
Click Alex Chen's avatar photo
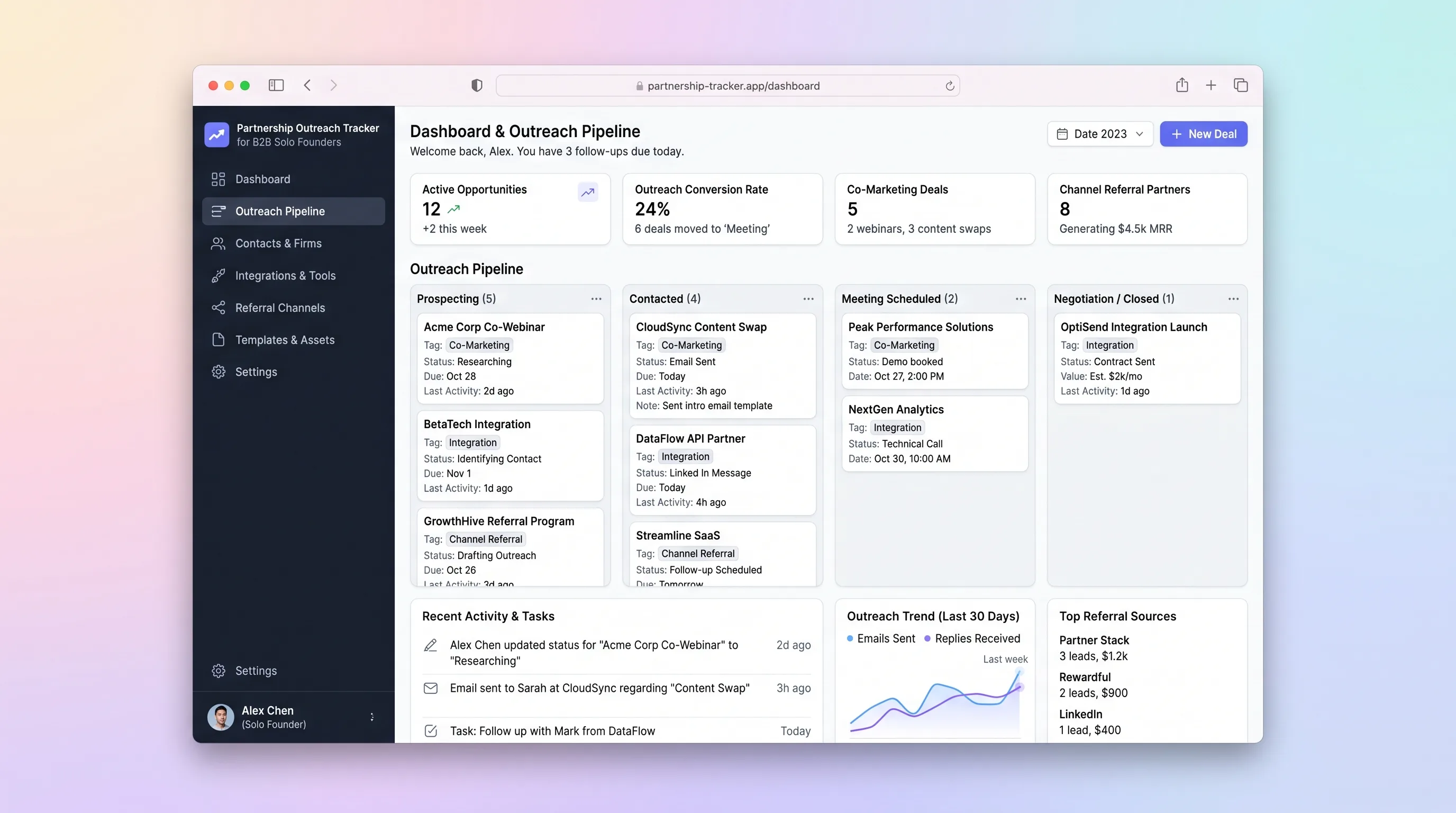tap(221, 717)
